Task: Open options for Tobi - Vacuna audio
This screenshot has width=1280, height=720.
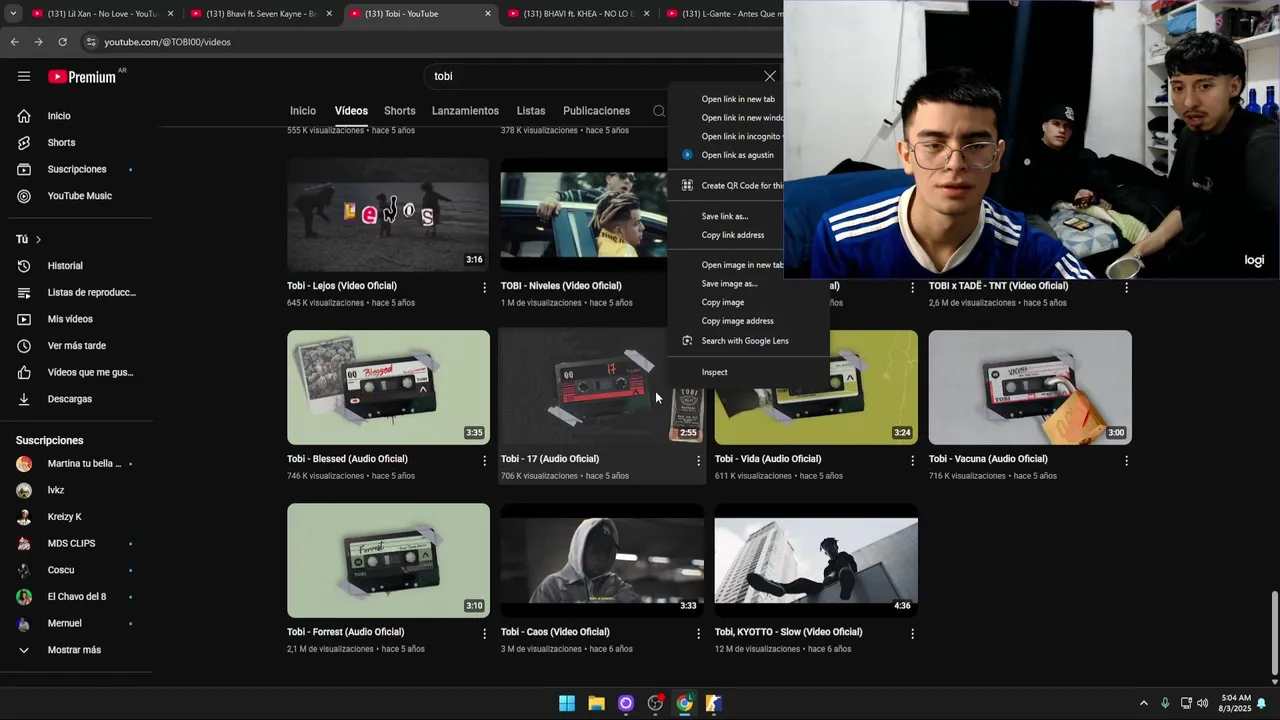Action: point(1126,461)
